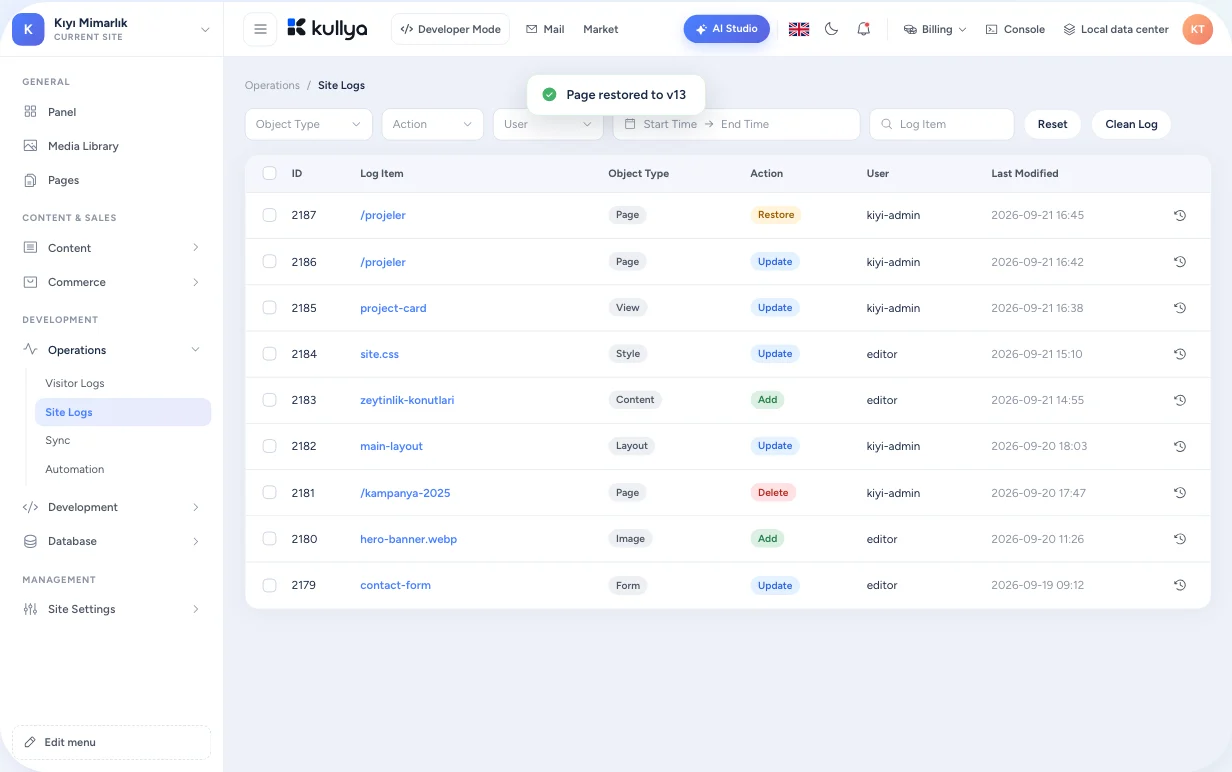
Task: Open Visitor Logs submenu item
Action: coord(123,383)
